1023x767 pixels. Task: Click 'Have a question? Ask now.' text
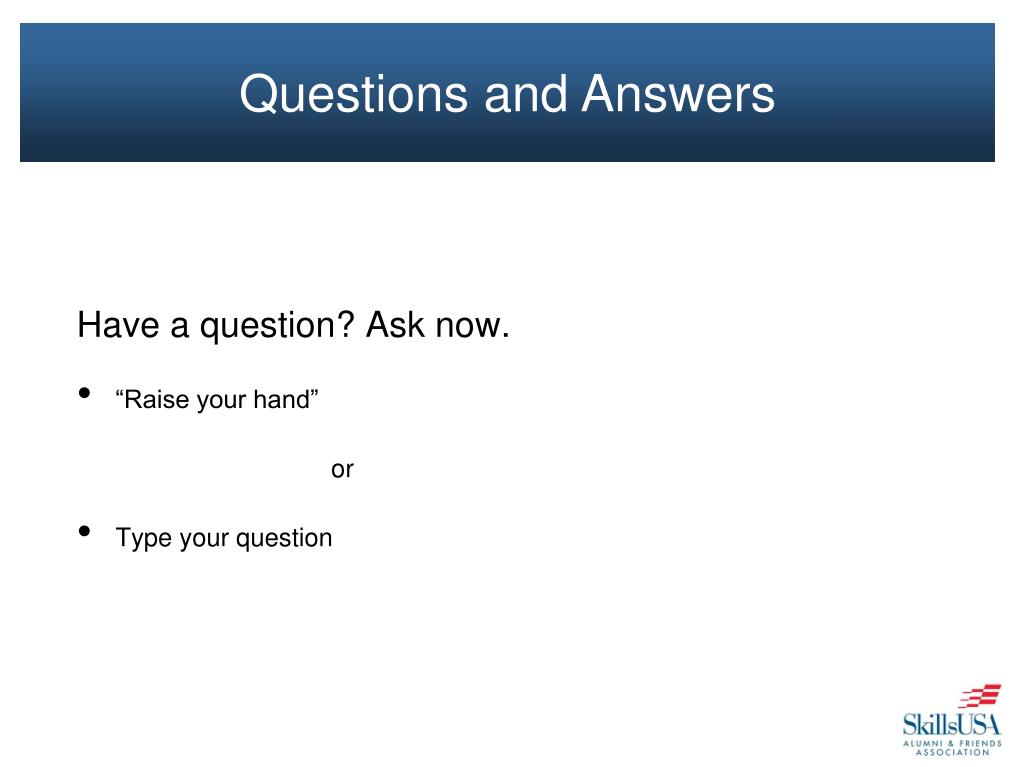tap(293, 325)
